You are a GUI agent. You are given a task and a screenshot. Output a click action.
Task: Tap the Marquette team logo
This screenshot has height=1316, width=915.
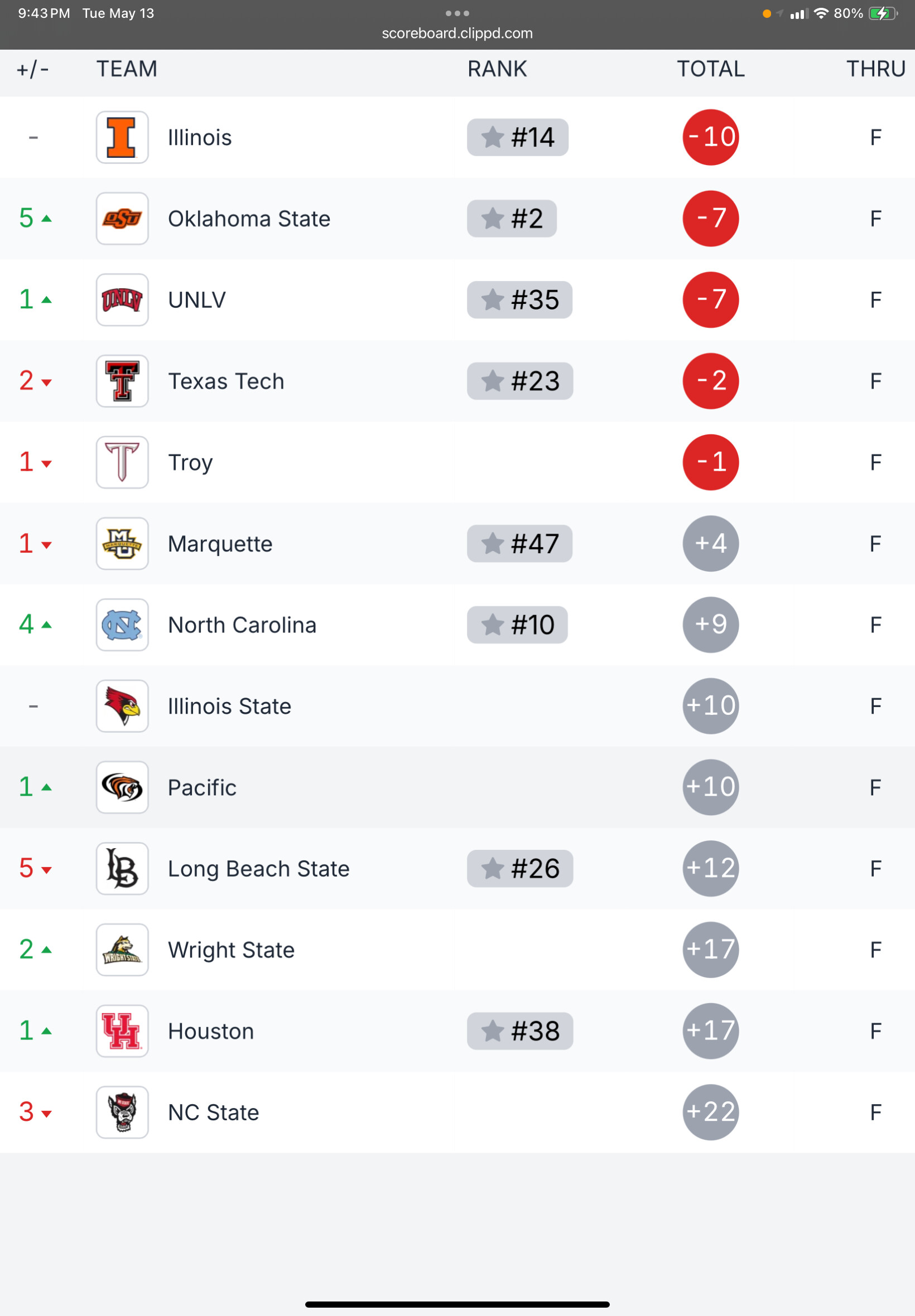tap(122, 544)
